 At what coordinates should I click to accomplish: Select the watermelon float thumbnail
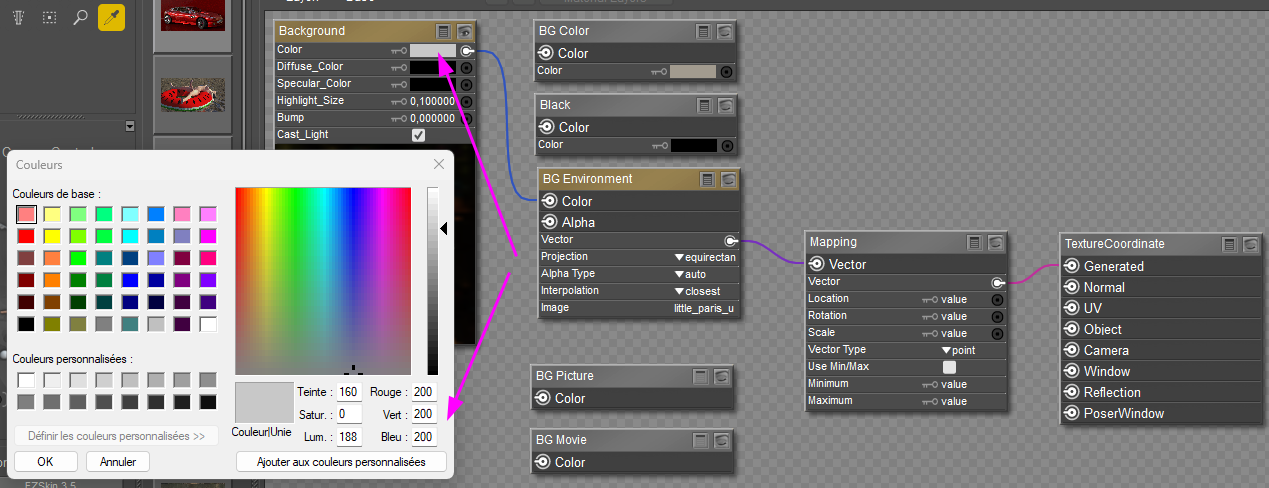coord(193,97)
